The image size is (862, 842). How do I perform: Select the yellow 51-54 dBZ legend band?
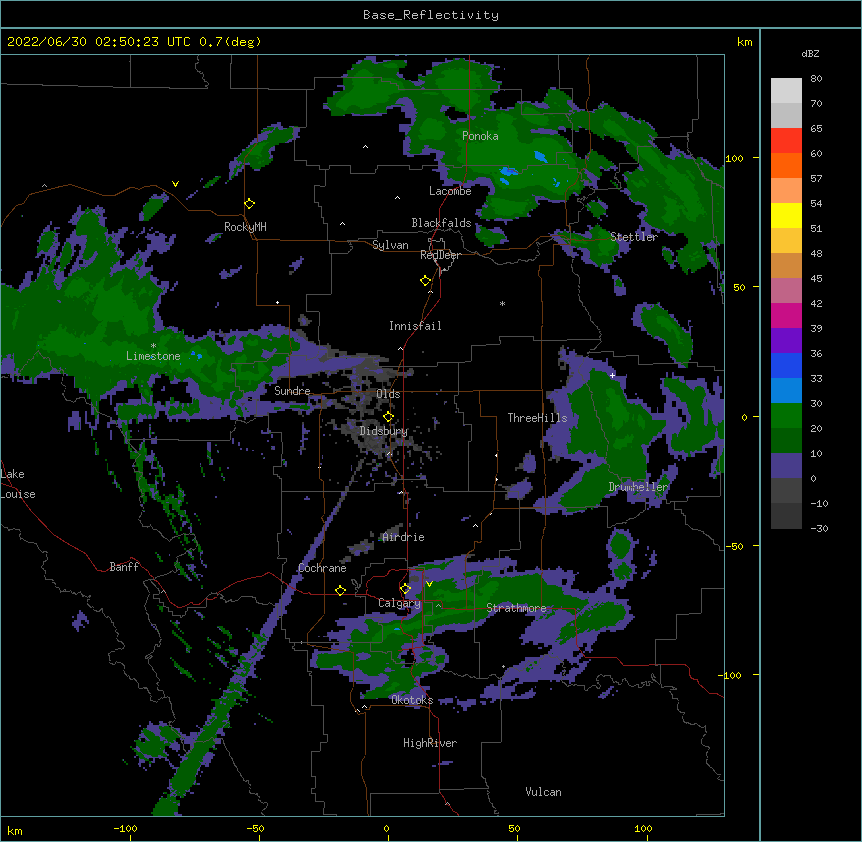(786, 215)
